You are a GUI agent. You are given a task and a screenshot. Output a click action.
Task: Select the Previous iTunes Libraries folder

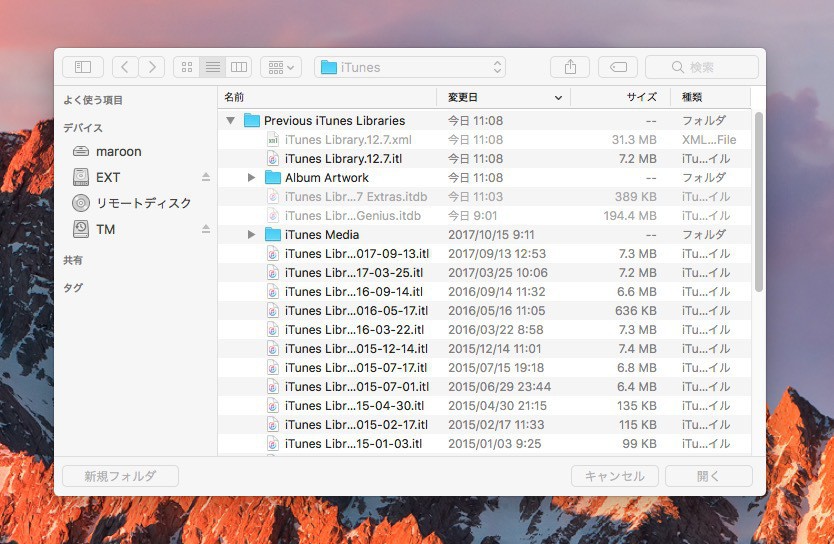[485, 121]
